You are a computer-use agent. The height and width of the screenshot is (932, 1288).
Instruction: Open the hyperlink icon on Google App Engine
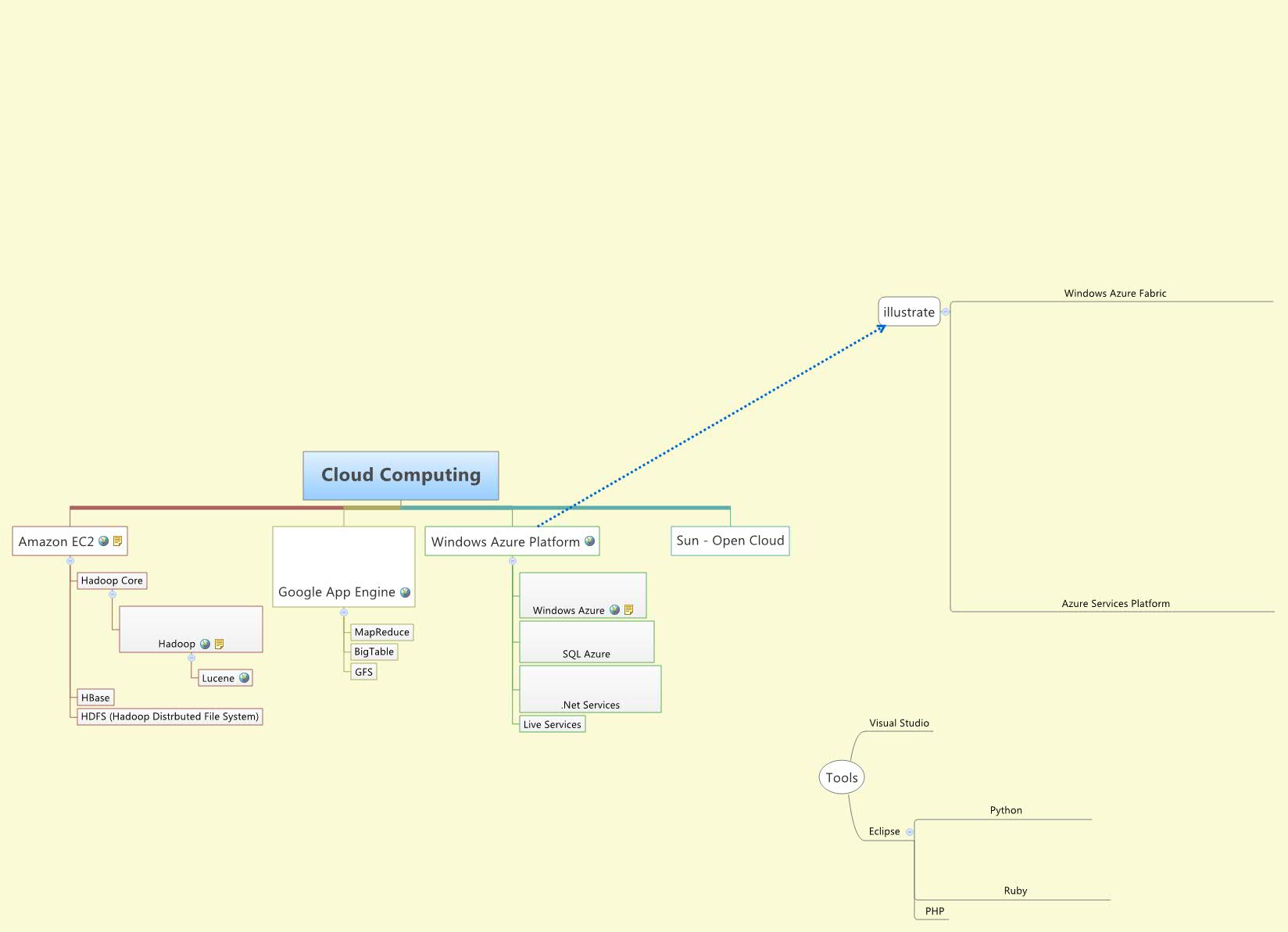pos(405,592)
